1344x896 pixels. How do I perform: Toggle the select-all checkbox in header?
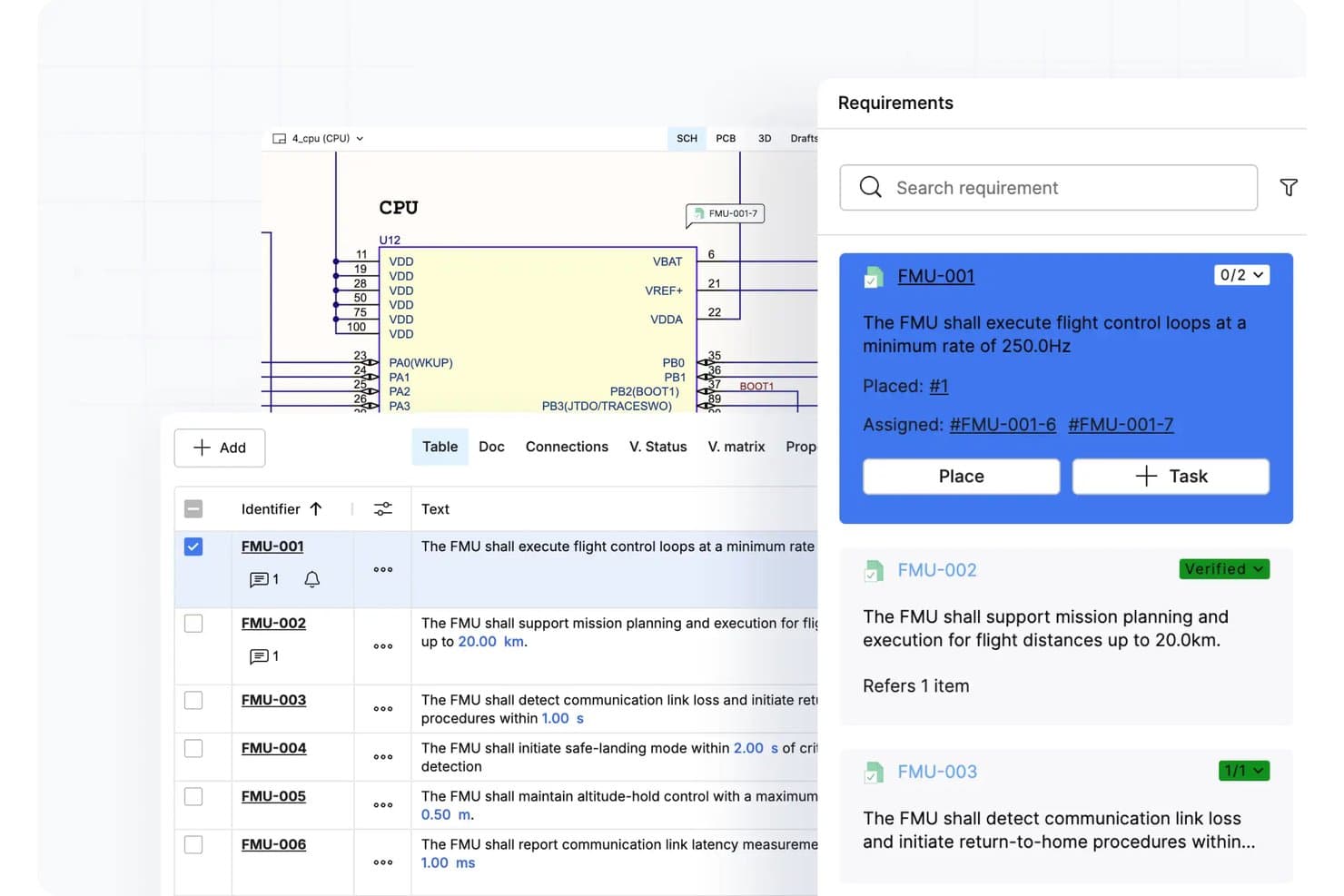point(193,509)
